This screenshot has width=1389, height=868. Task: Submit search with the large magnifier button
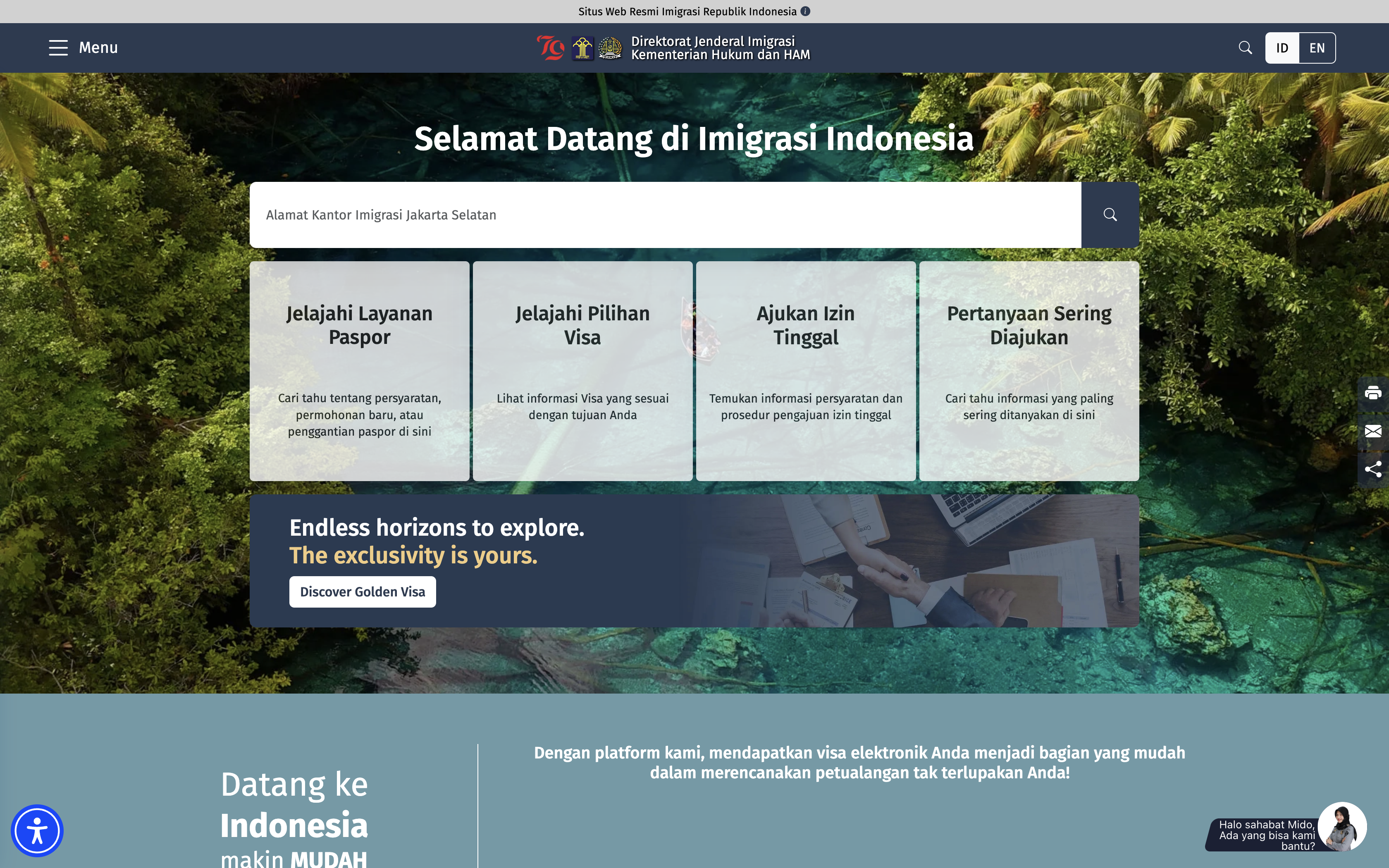1110,215
